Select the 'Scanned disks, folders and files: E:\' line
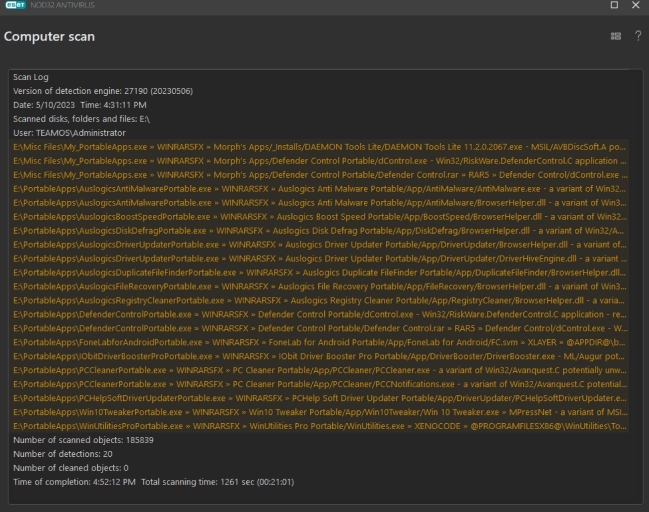Viewport: 649px width, 512px height. [82, 119]
